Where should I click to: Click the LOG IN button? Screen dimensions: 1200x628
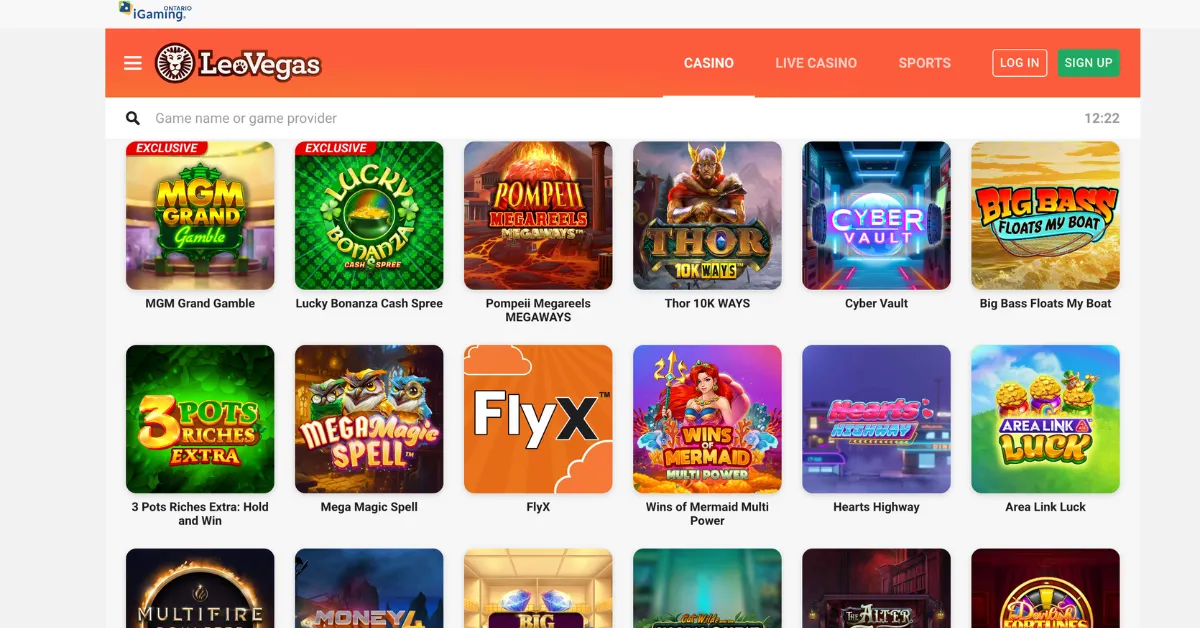click(x=1019, y=63)
